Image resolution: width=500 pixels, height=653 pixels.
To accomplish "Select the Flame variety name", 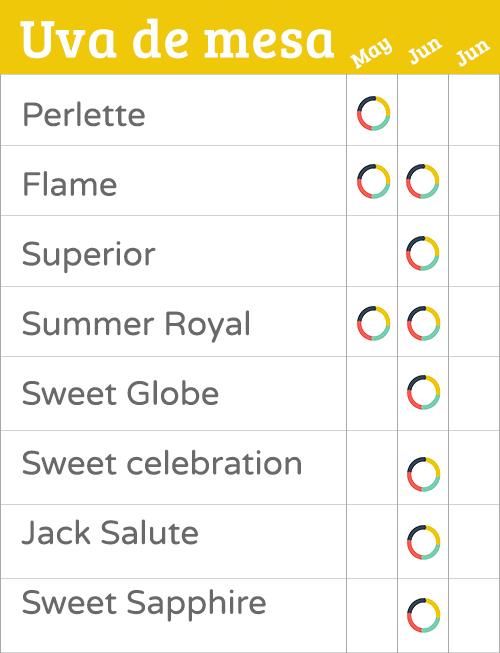I will 70,184.
